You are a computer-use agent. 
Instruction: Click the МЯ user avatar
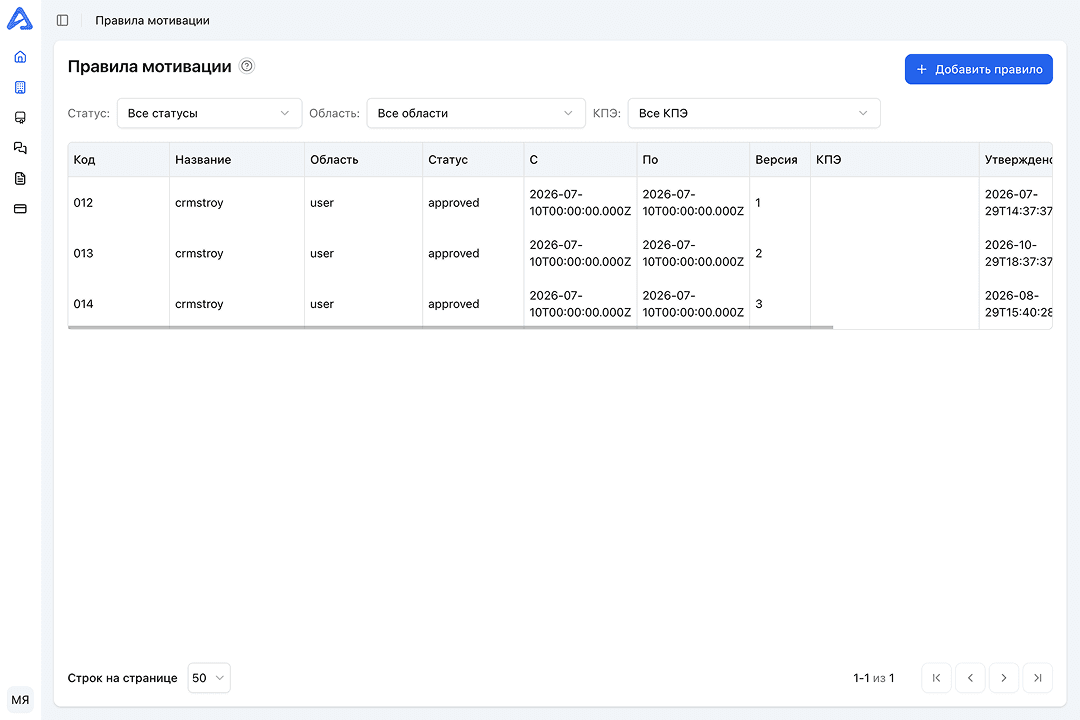(x=20, y=700)
